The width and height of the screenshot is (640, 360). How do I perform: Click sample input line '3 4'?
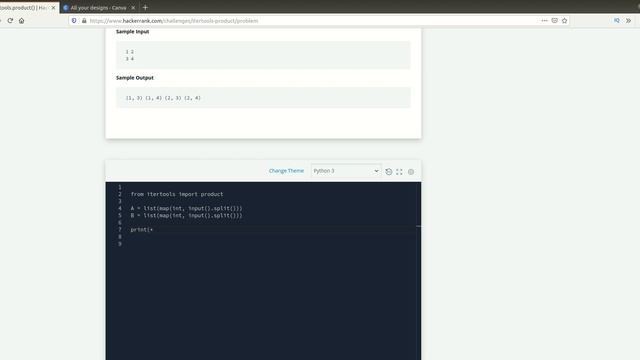point(129,59)
